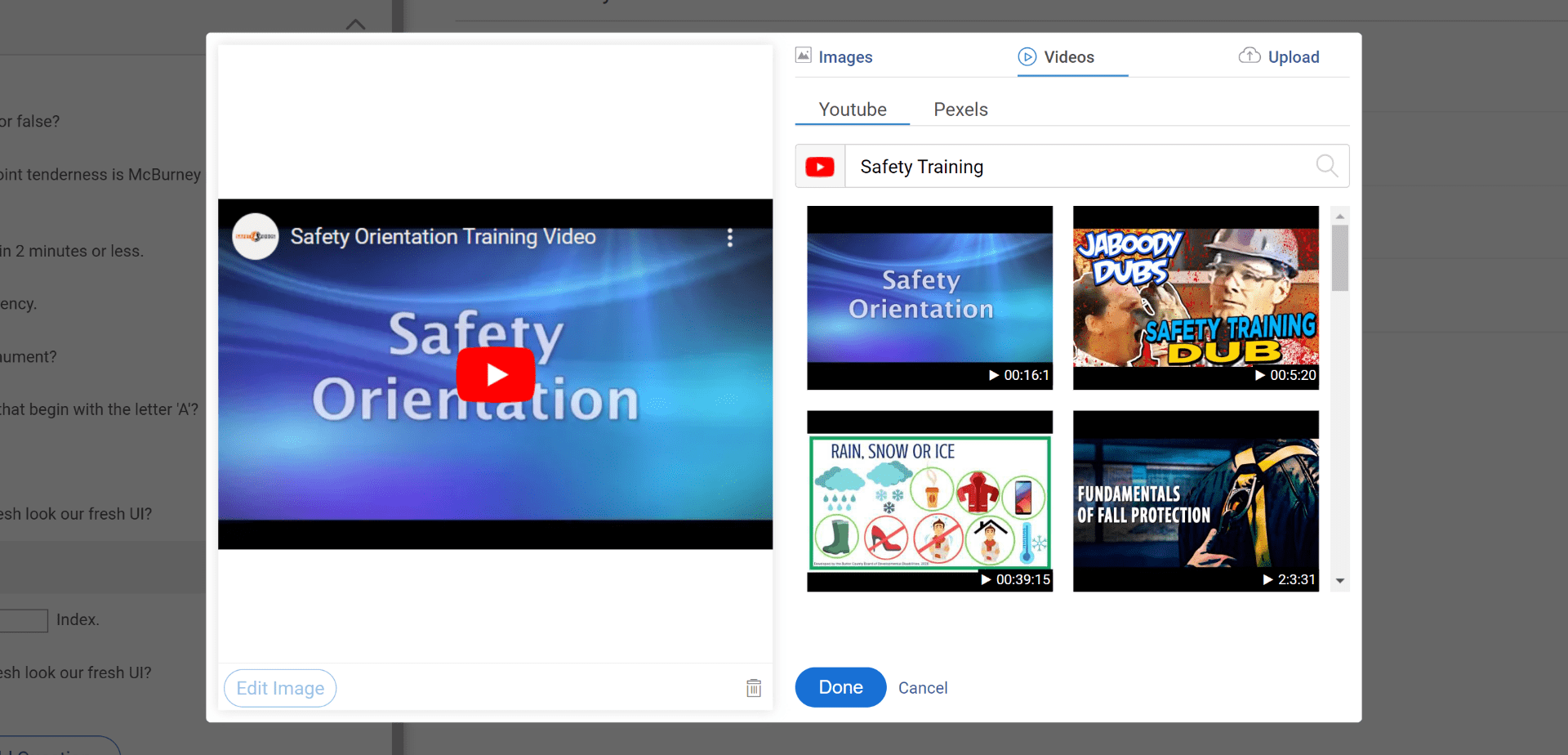Click the Edit Image button

(280, 688)
